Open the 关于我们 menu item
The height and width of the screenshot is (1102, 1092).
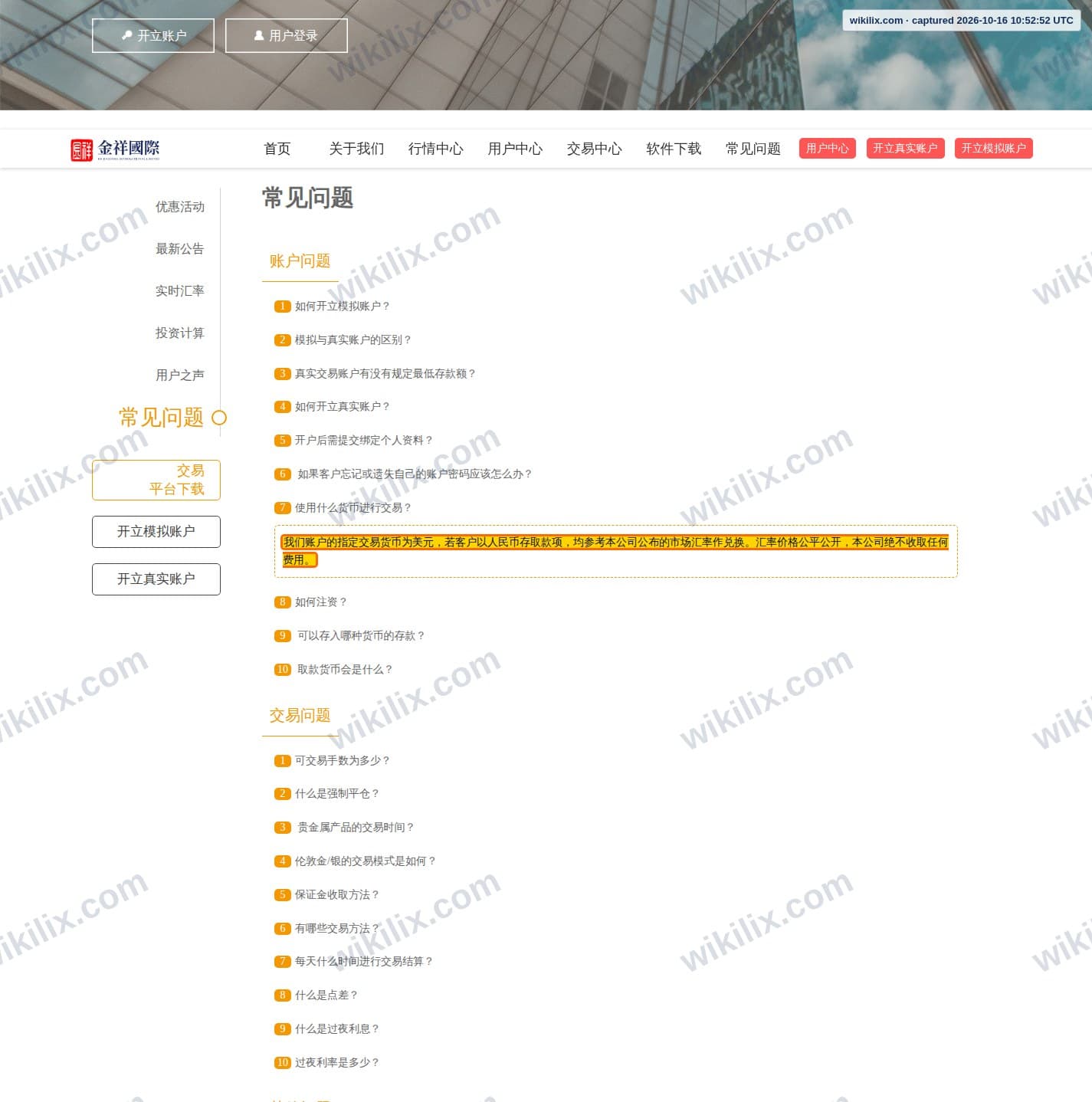pyautogui.click(x=356, y=149)
